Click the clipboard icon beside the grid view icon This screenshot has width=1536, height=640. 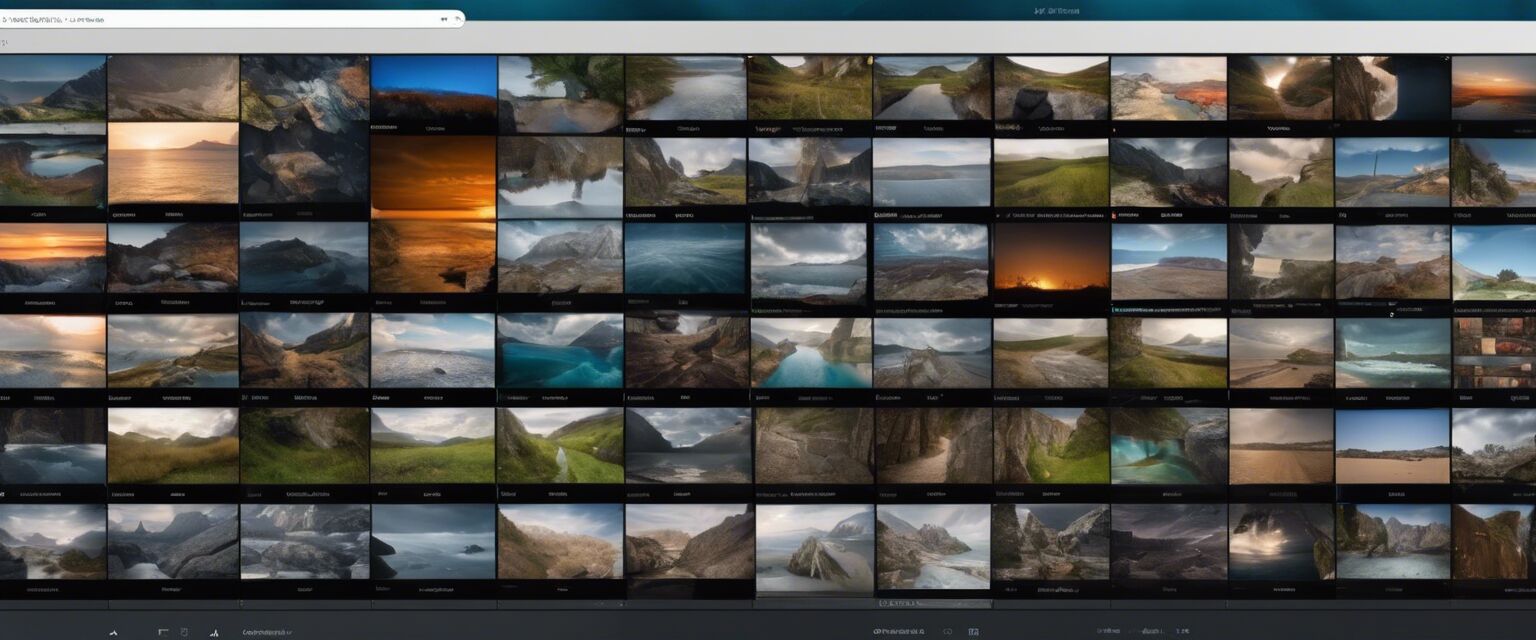184,631
